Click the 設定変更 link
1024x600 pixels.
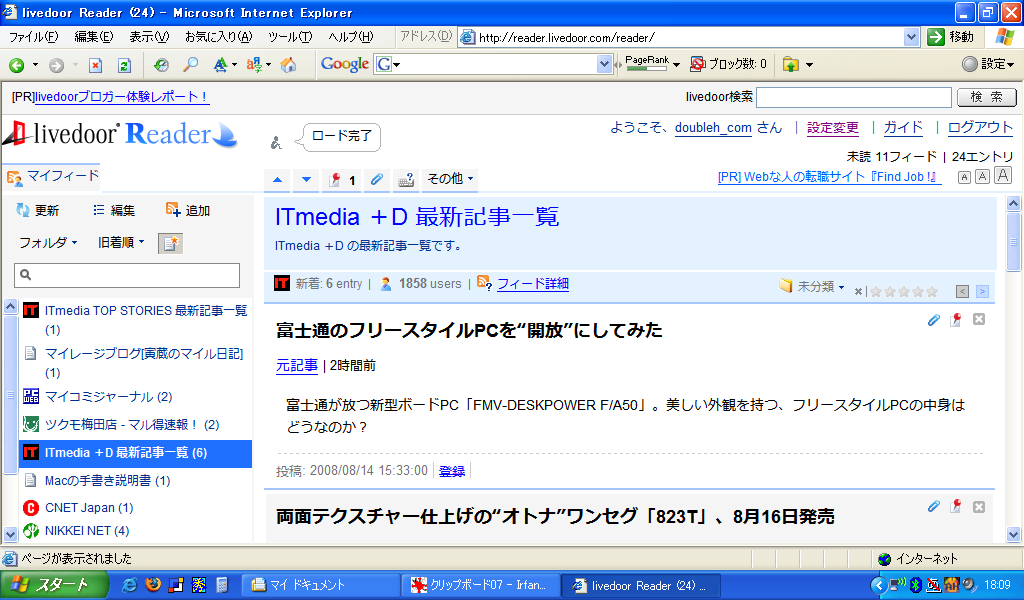(833, 127)
